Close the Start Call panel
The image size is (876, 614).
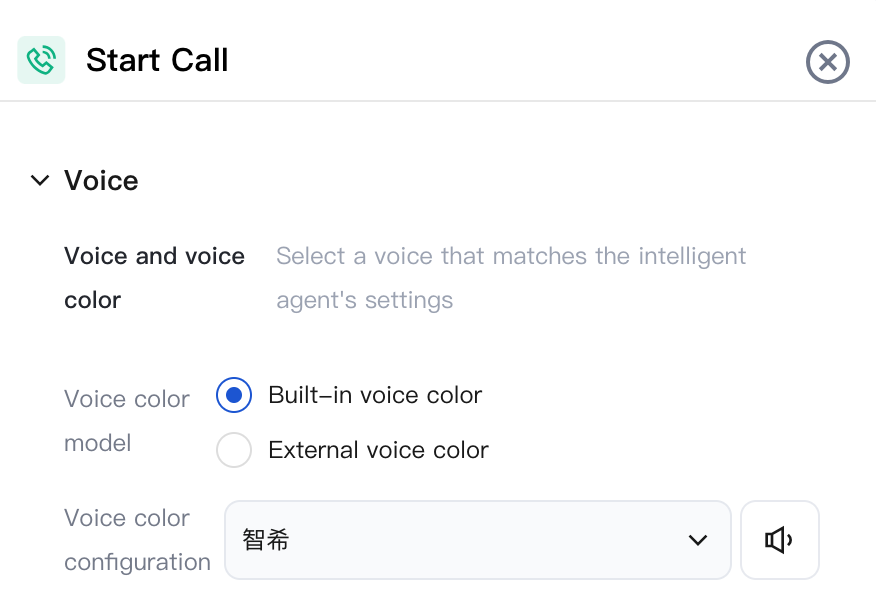point(827,62)
